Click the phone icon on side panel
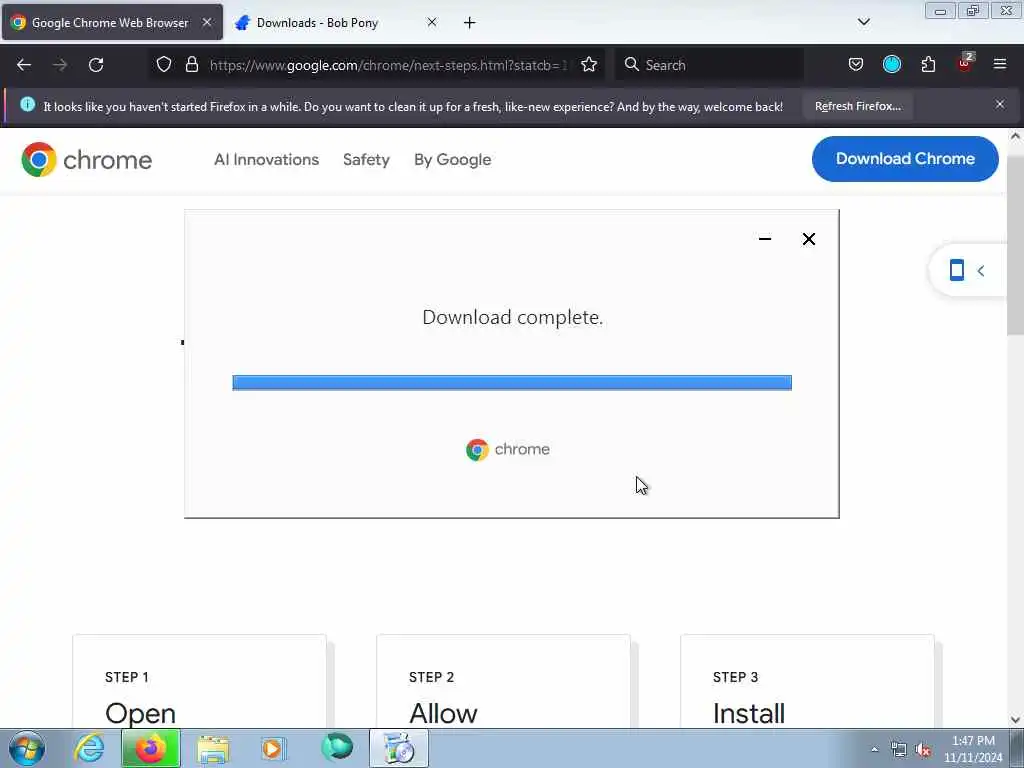 click(957, 270)
